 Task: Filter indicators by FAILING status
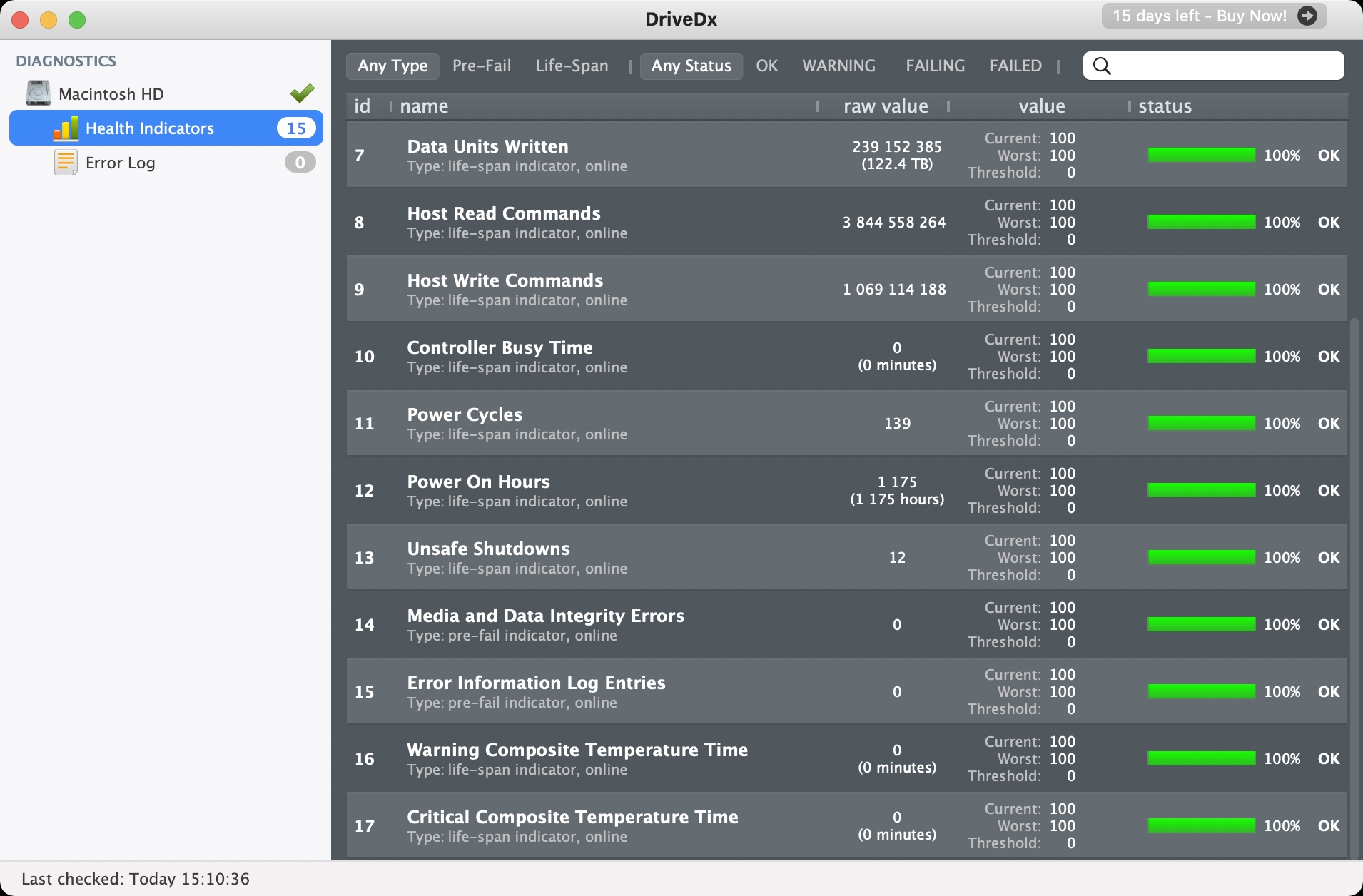point(935,66)
